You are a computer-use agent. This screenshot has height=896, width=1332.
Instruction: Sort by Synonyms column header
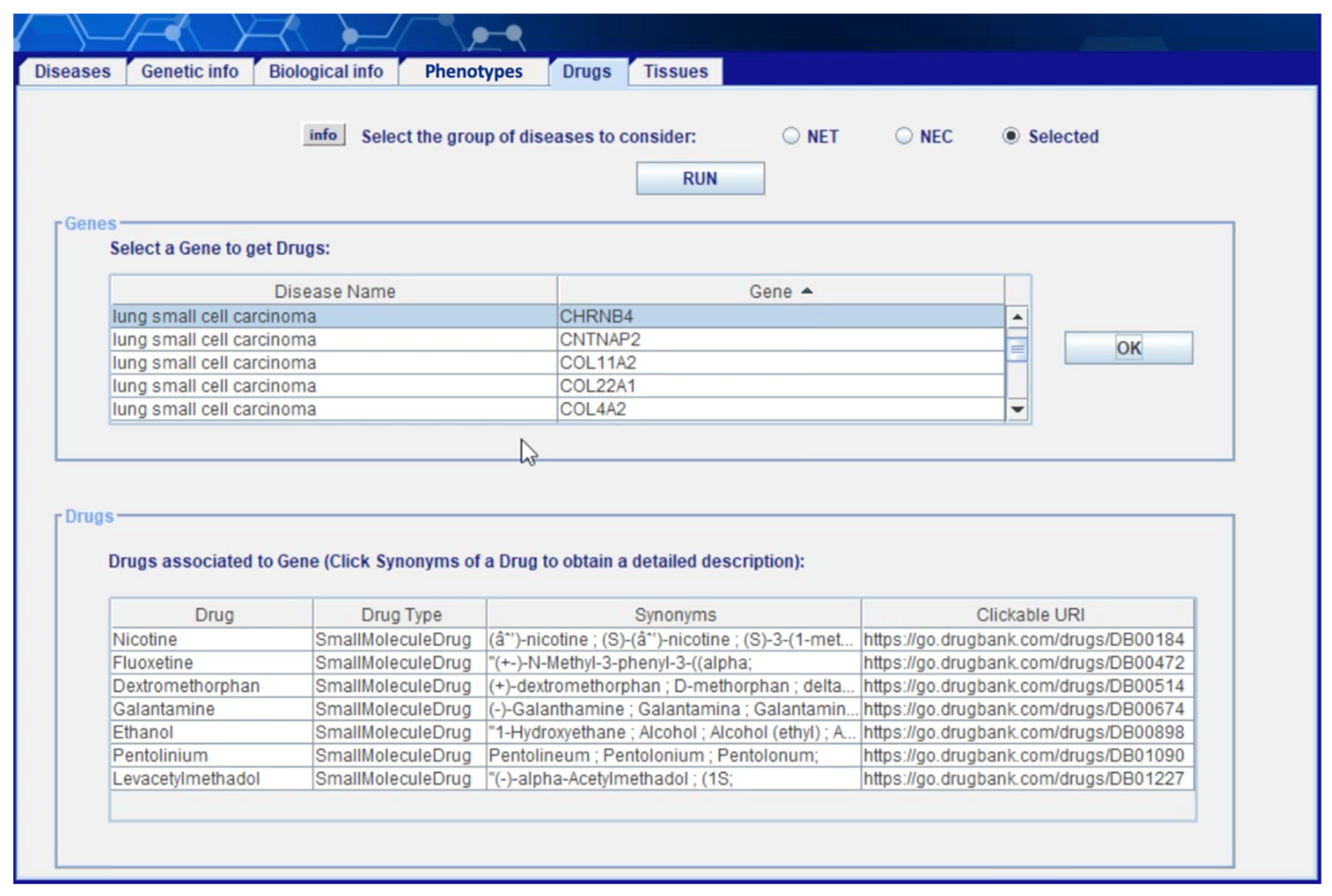click(675, 615)
